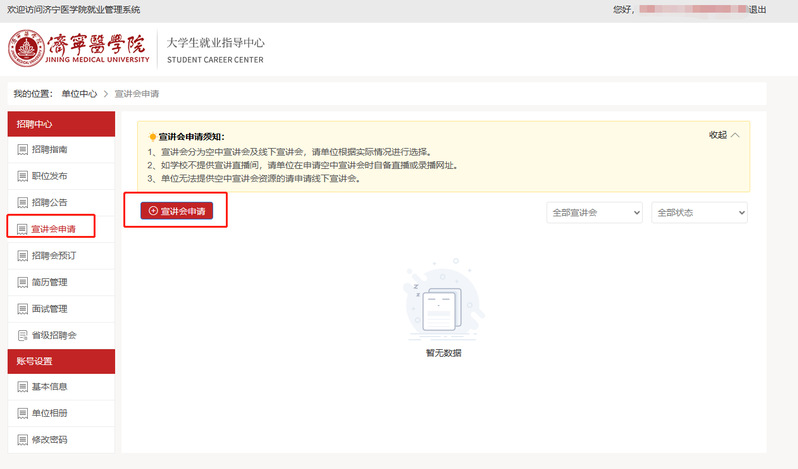This screenshot has height=469, width=798.
Task: Click the 招聘指南 sidebar icon
Action: pyautogui.click(x=23, y=150)
